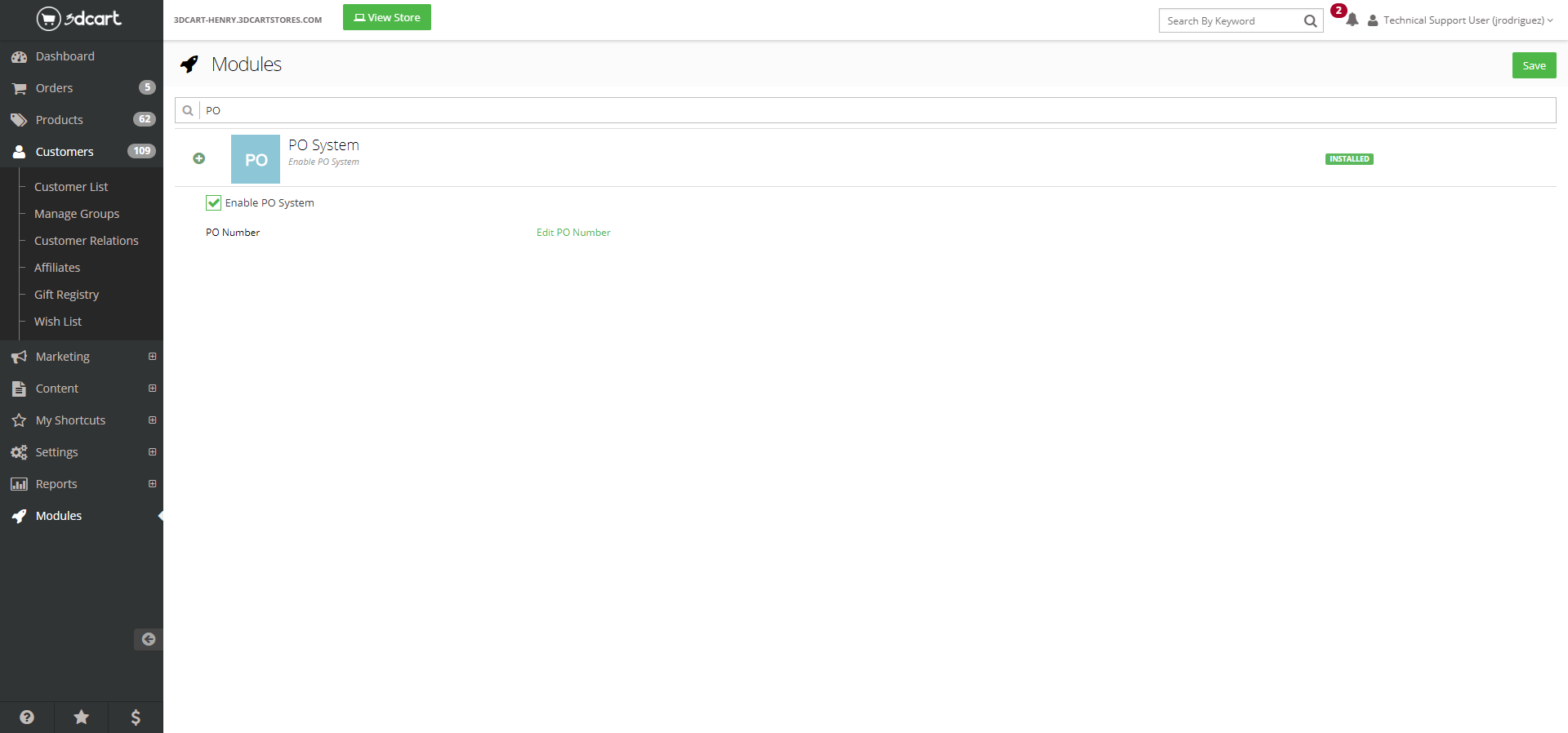Click the Save button
The image size is (1568, 733).
(x=1534, y=65)
